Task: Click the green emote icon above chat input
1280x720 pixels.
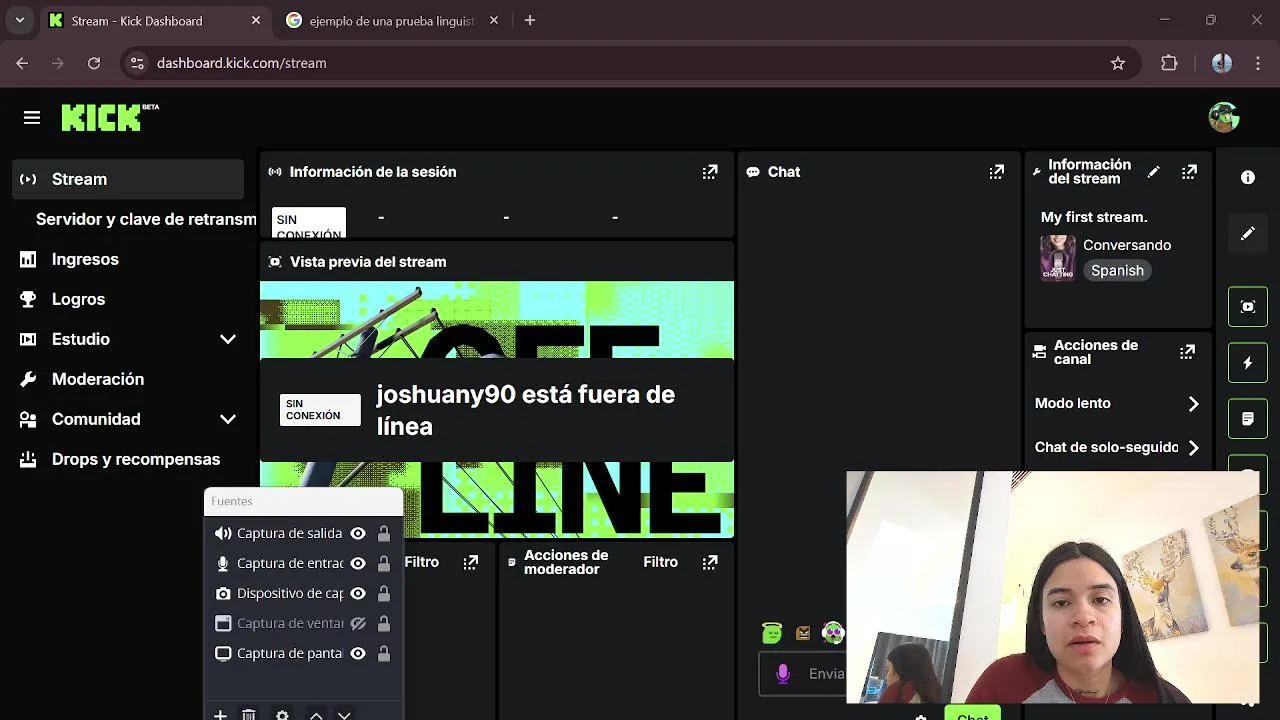Action: (771, 632)
